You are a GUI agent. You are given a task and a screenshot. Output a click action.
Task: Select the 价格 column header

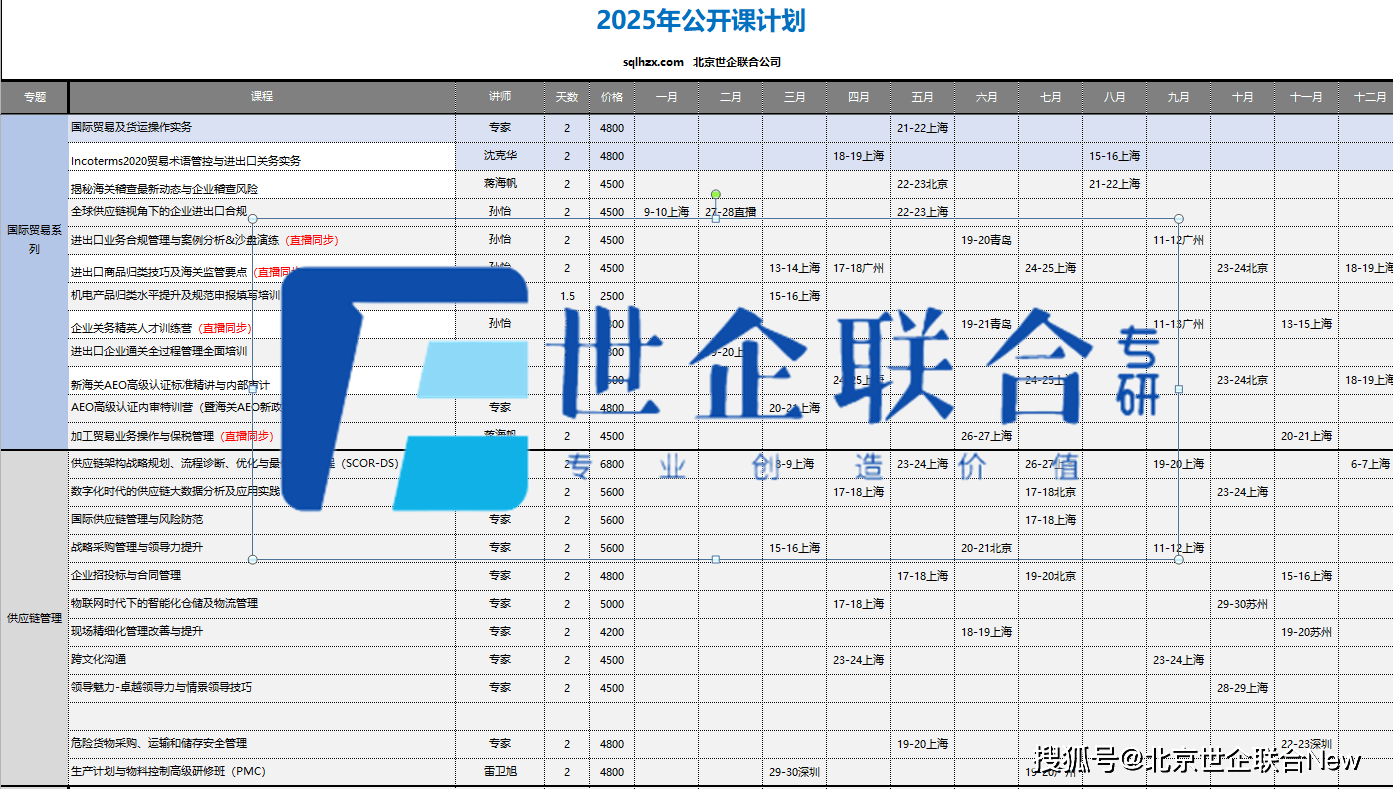(x=612, y=97)
